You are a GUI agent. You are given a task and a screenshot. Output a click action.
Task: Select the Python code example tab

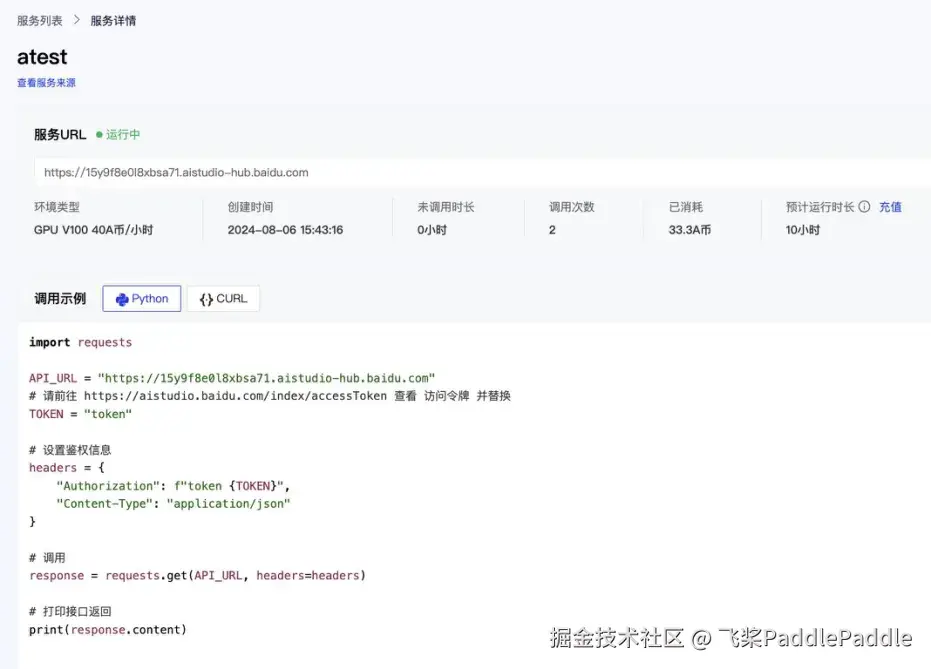[141, 298]
